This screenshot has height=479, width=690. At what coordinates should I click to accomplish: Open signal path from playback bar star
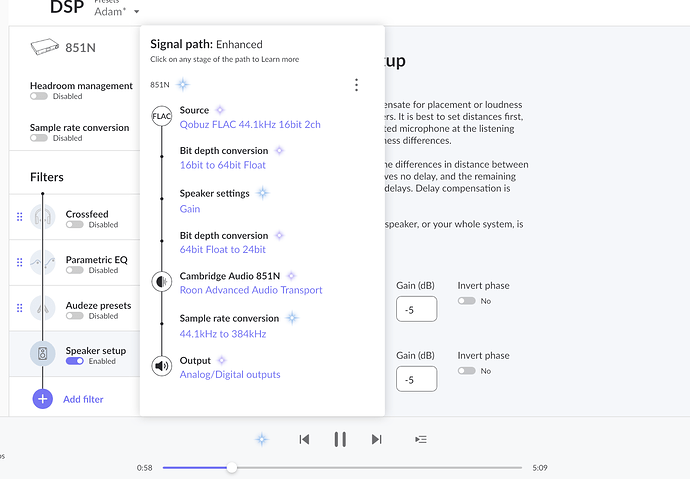coord(262,439)
